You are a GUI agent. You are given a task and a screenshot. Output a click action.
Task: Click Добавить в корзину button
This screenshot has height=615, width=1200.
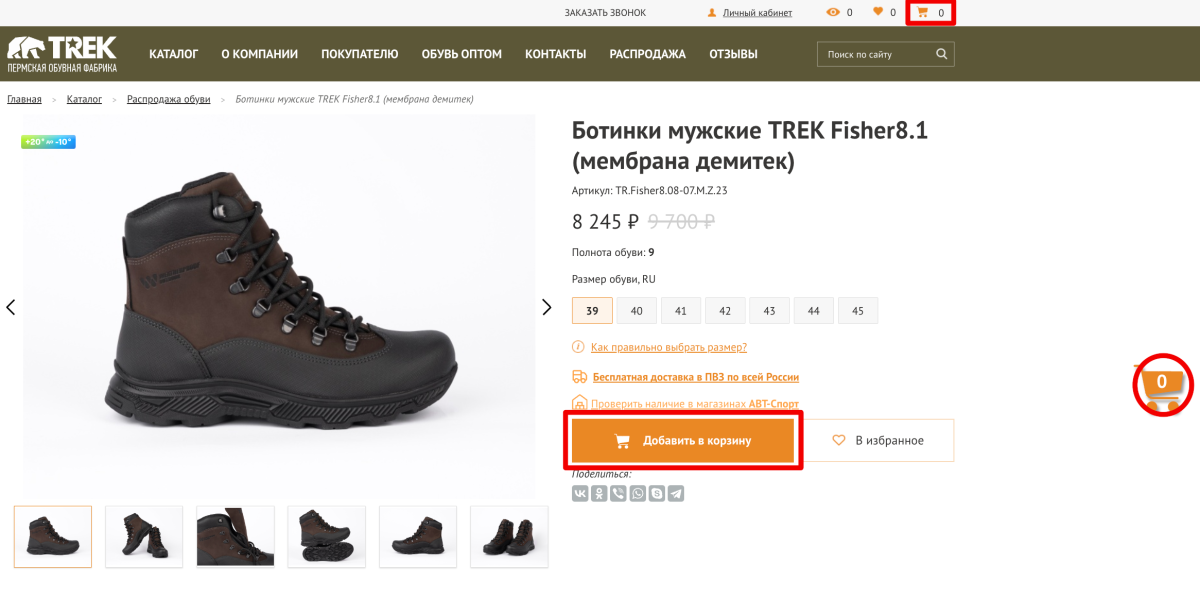[x=683, y=441]
